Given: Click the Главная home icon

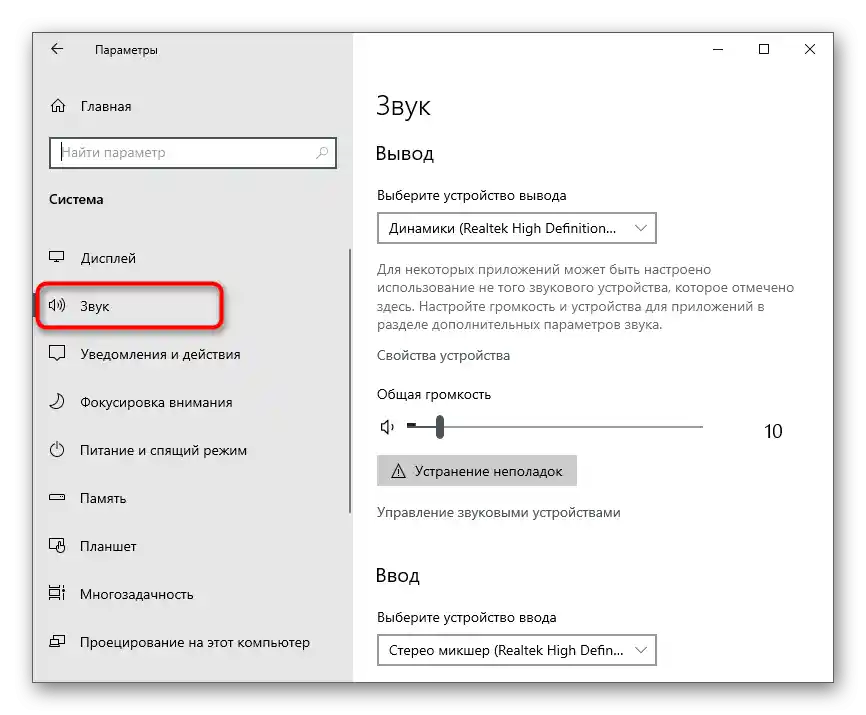Looking at the screenshot, I should click(58, 105).
